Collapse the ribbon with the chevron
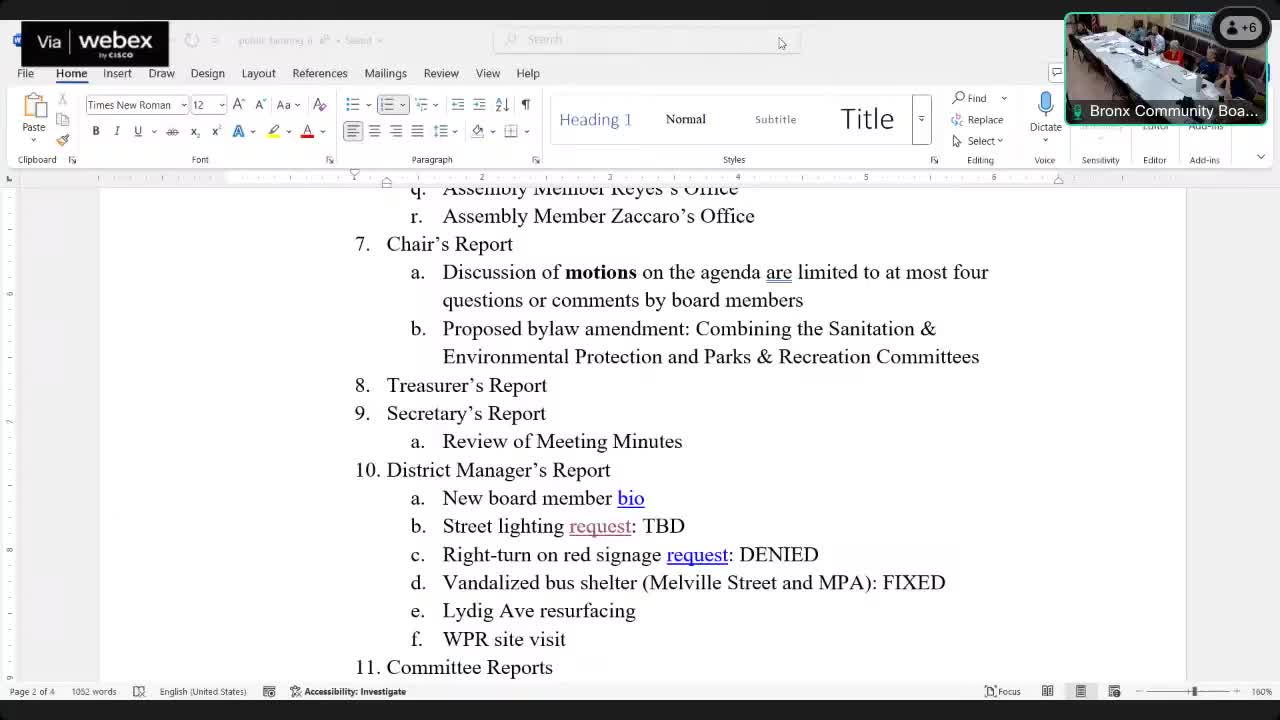 coord(1260,157)
